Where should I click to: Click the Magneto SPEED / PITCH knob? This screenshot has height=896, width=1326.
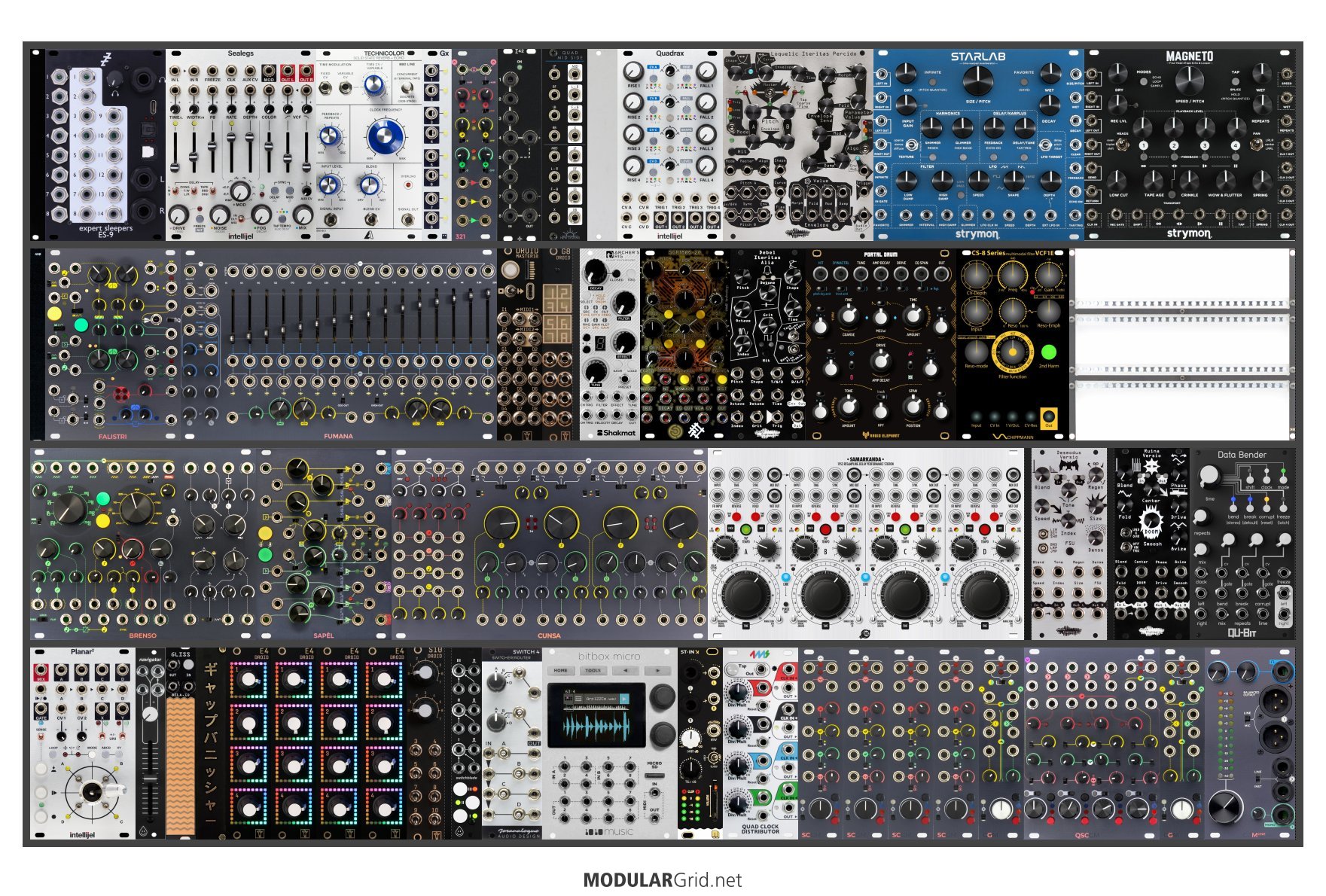[x=1190, y=81]
